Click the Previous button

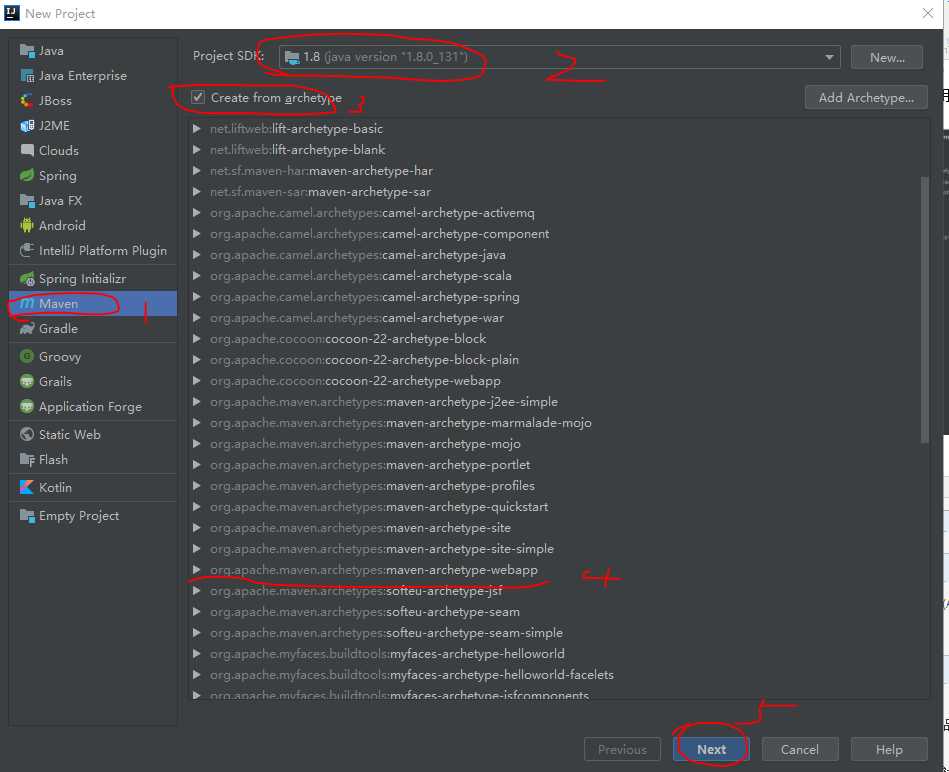(x=622, y=750)
